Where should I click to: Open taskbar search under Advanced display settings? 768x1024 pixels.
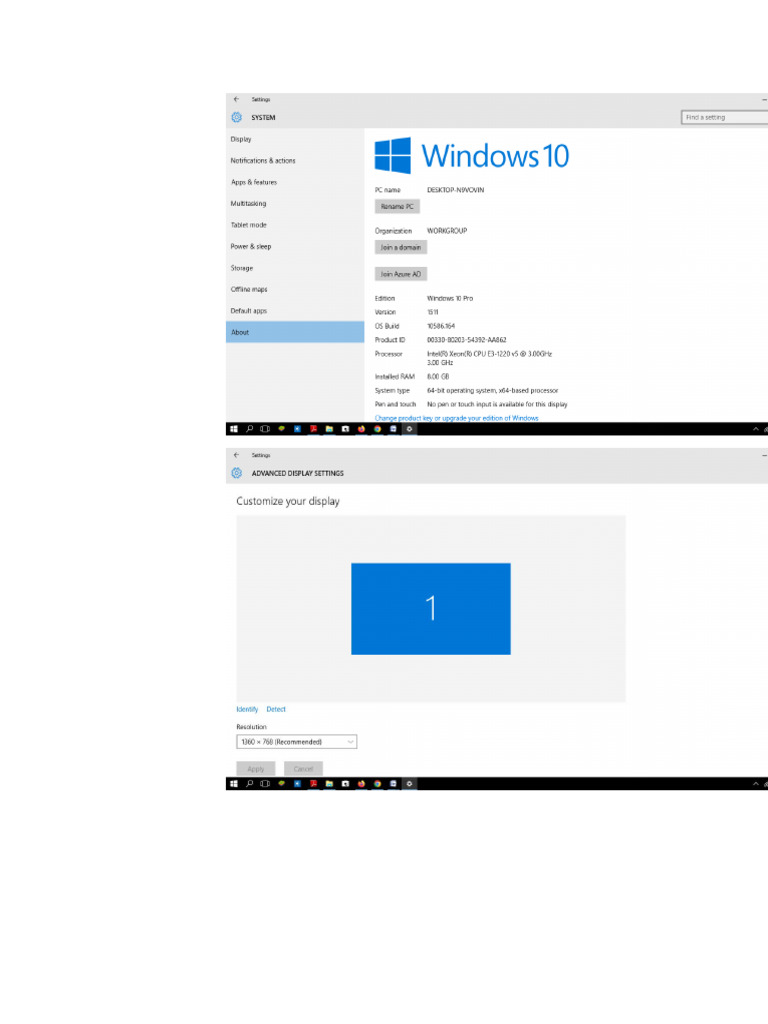249,784
